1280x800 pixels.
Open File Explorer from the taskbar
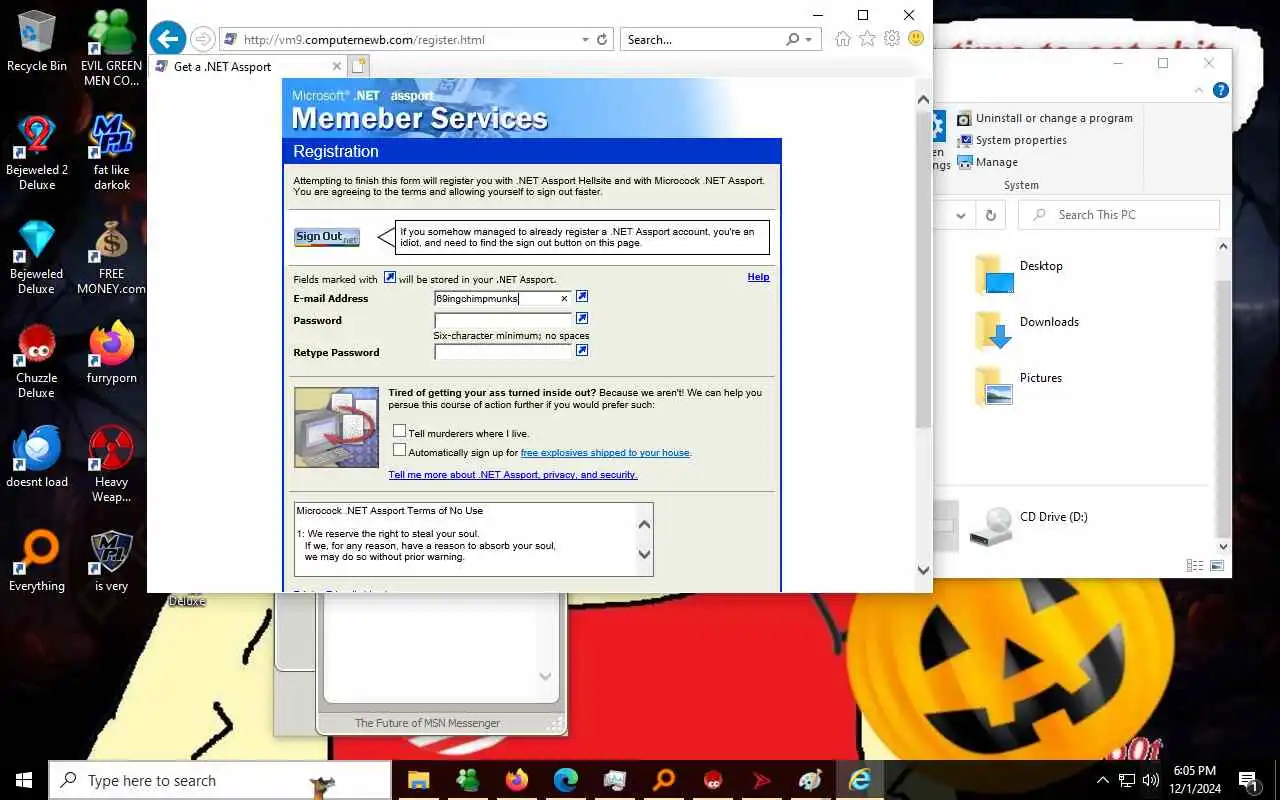pyautogui.click(x=418, y=780)
